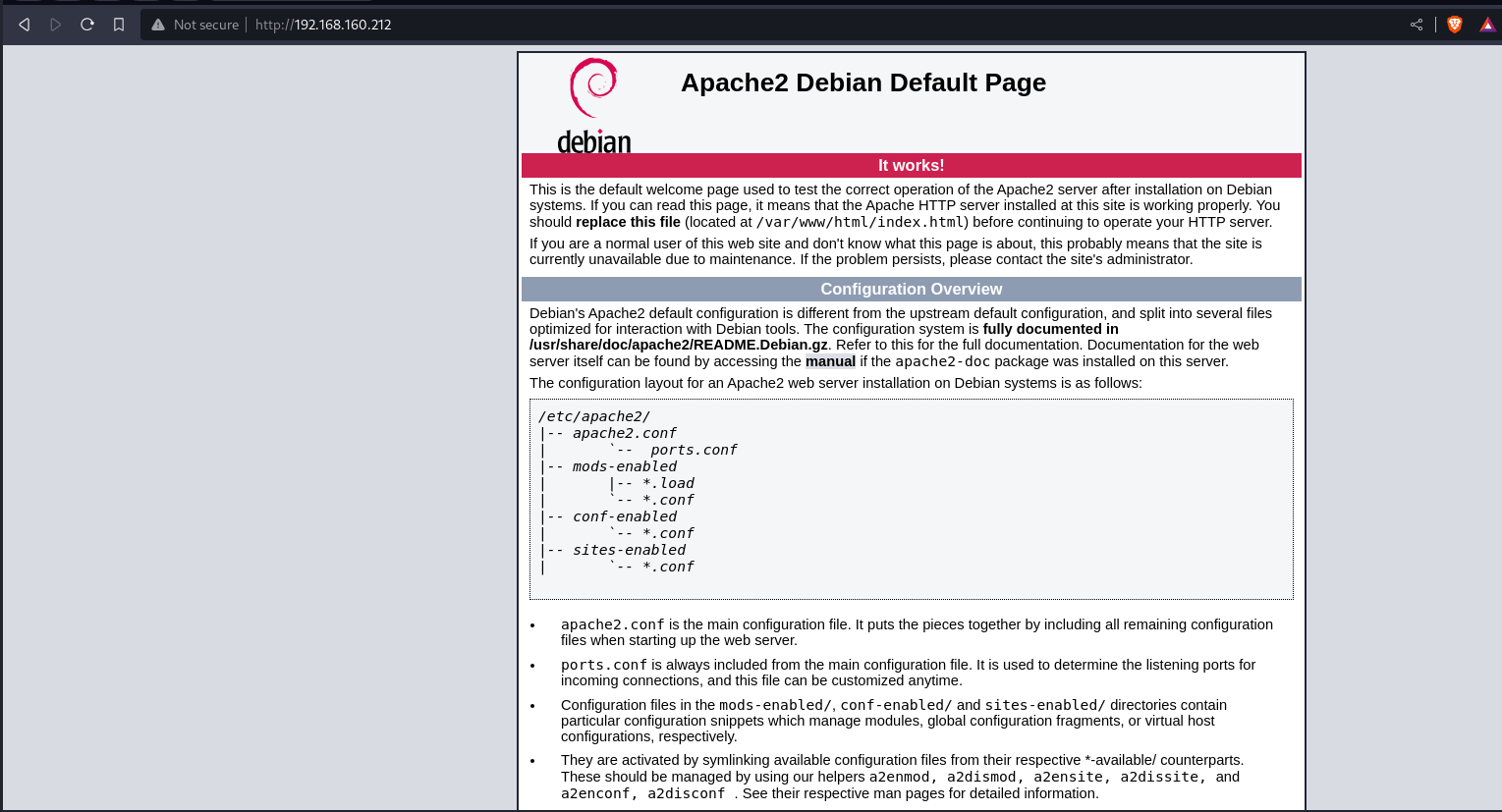The image size is (1502, 812).
Task: Click the 'Apache2 Debian Default Page' heading
Action: coord(863,82)
